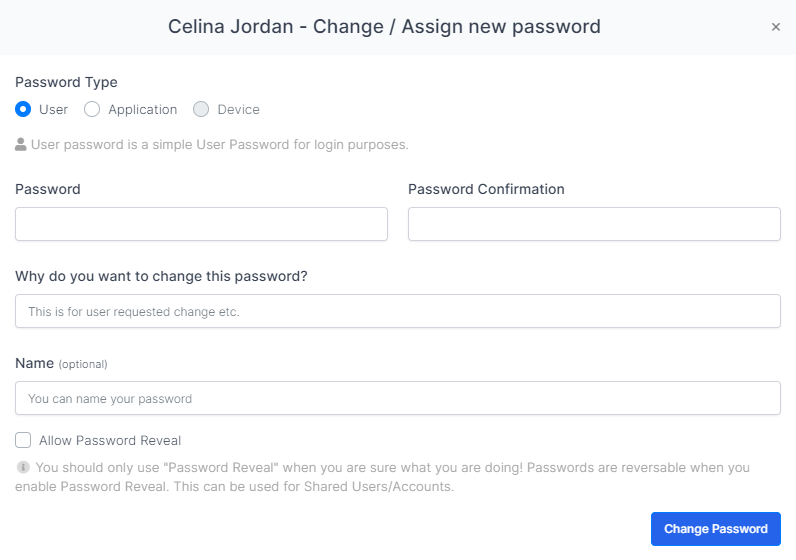Pick the Device password type radio button

tap(201, 109)
